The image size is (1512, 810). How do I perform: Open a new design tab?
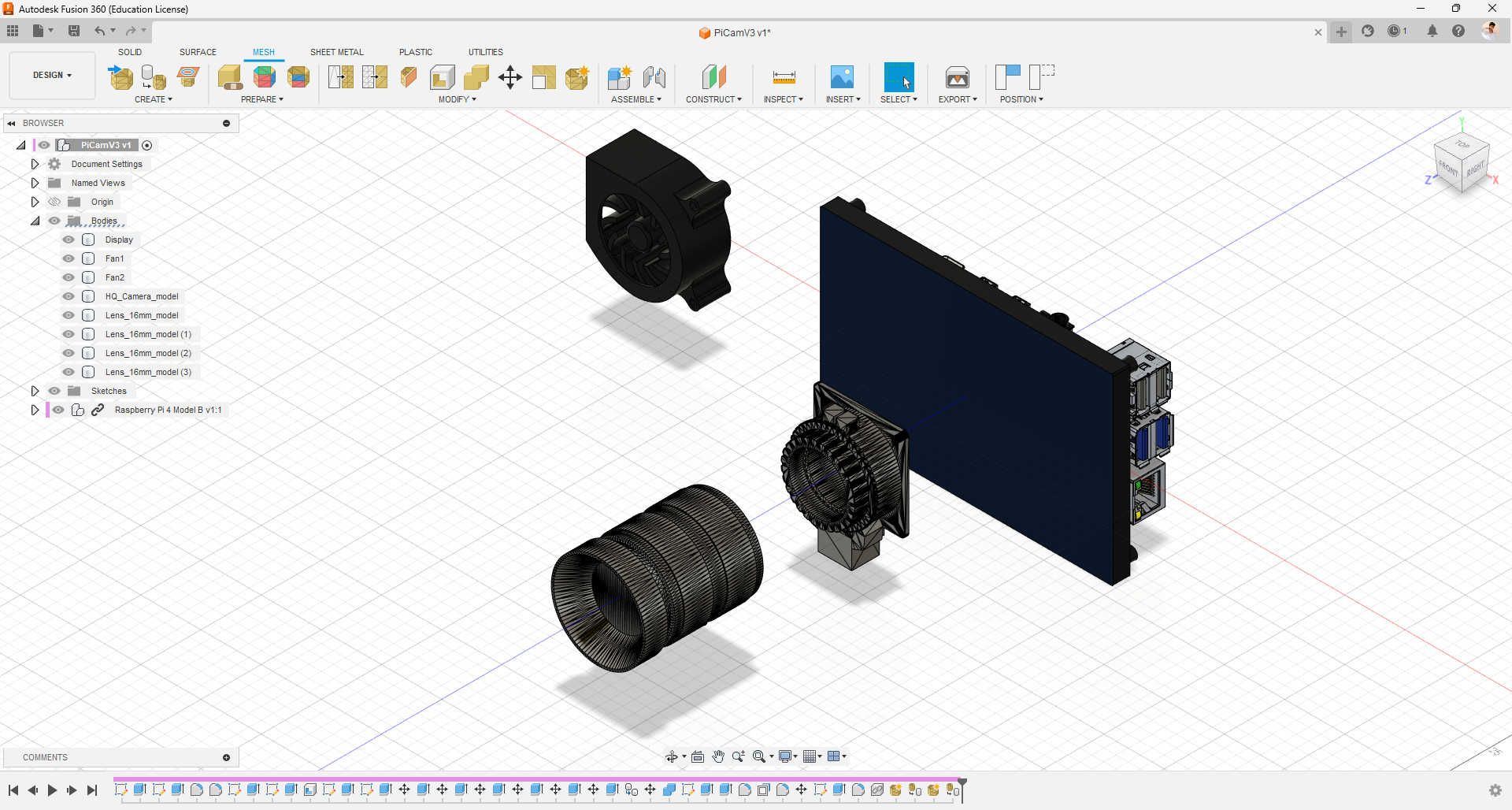coord(1341,32)
